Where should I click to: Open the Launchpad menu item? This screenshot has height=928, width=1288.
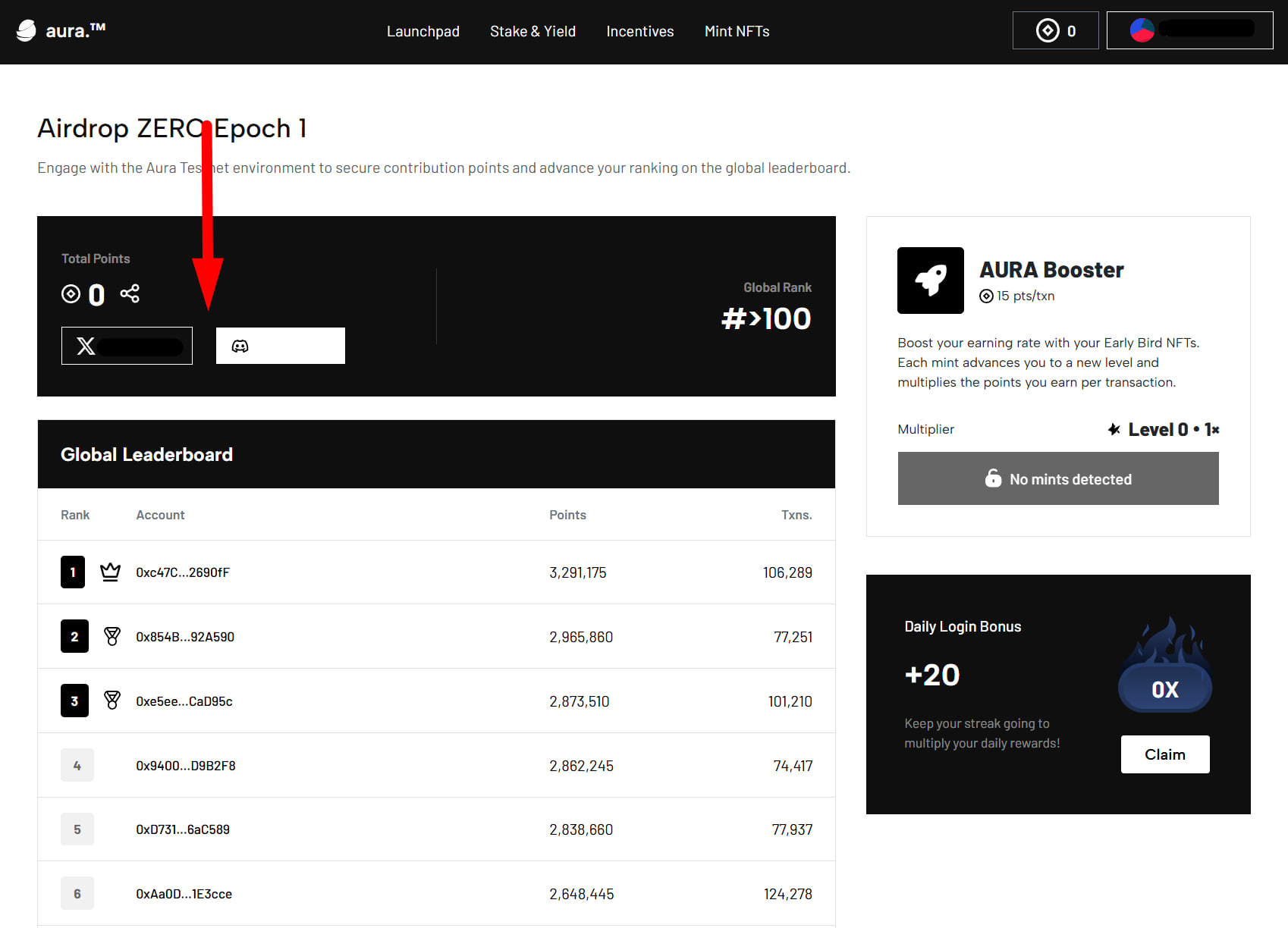[423, 31]
